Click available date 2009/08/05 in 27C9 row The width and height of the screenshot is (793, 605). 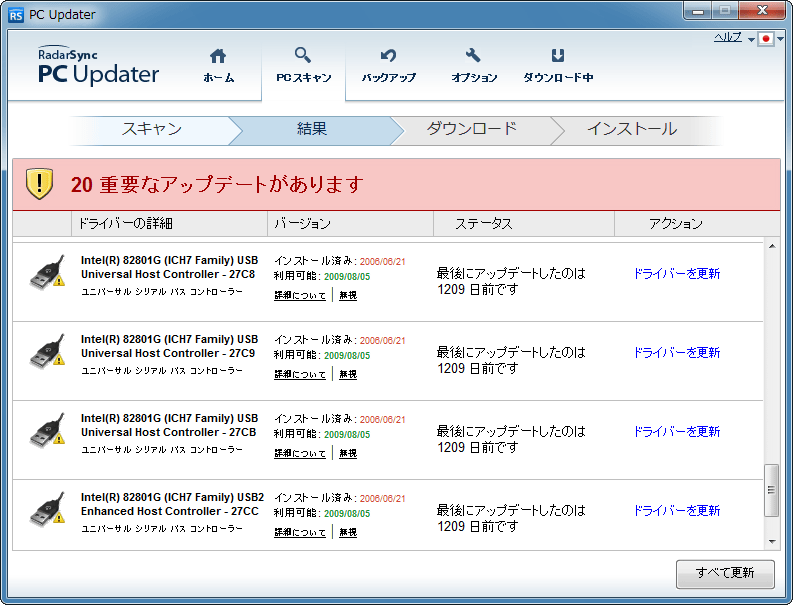347,356
